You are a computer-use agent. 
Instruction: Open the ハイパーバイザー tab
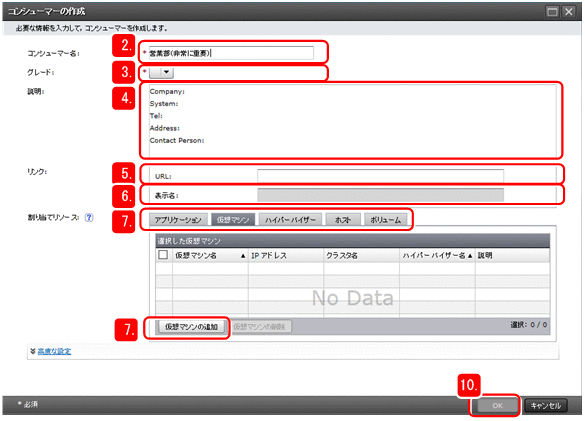[290, 220]
